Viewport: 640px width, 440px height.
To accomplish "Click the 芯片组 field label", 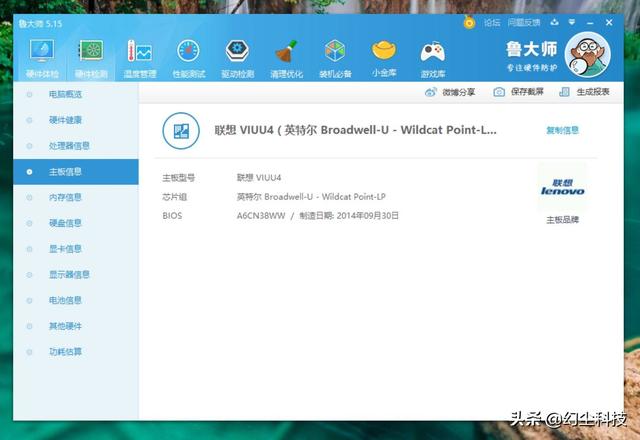I will point(175,197).
